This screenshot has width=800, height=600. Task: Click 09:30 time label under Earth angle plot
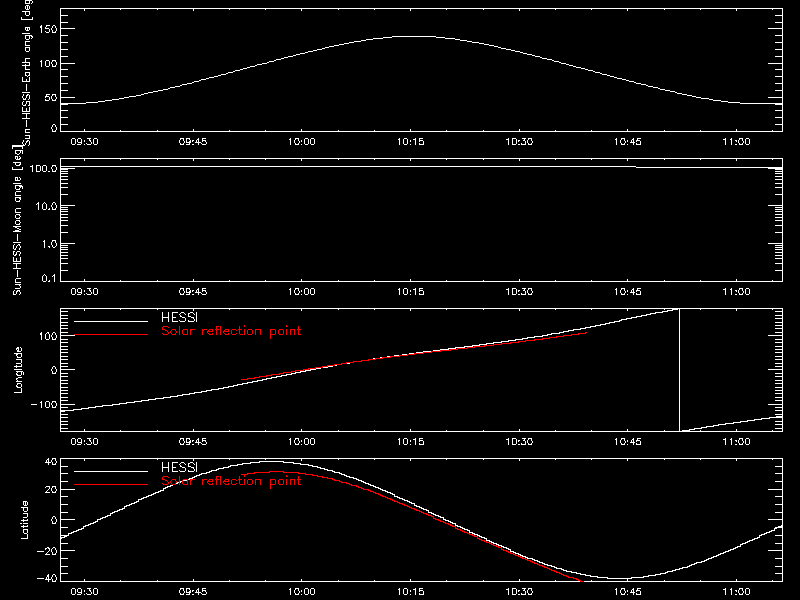coord(84,142)
